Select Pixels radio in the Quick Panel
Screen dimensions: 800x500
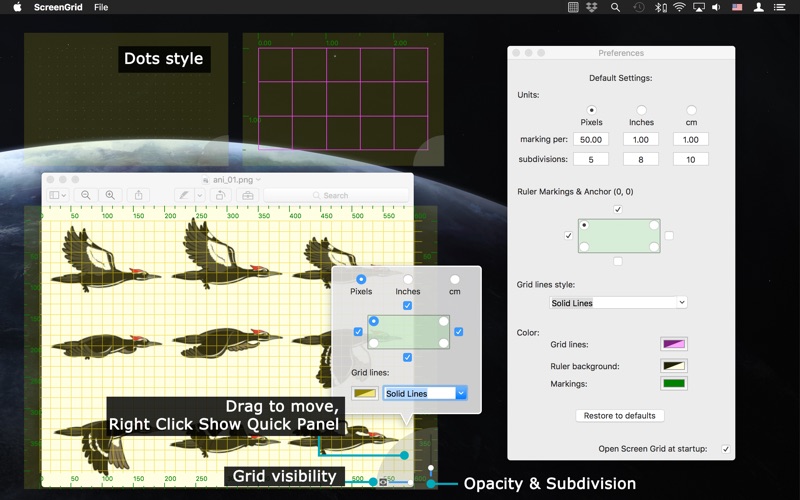pos(361,279)
